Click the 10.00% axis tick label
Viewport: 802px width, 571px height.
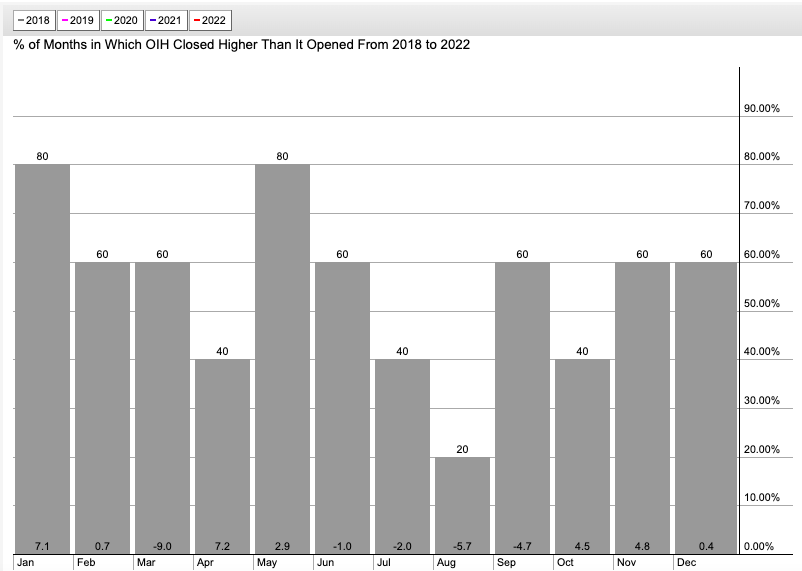762,497
